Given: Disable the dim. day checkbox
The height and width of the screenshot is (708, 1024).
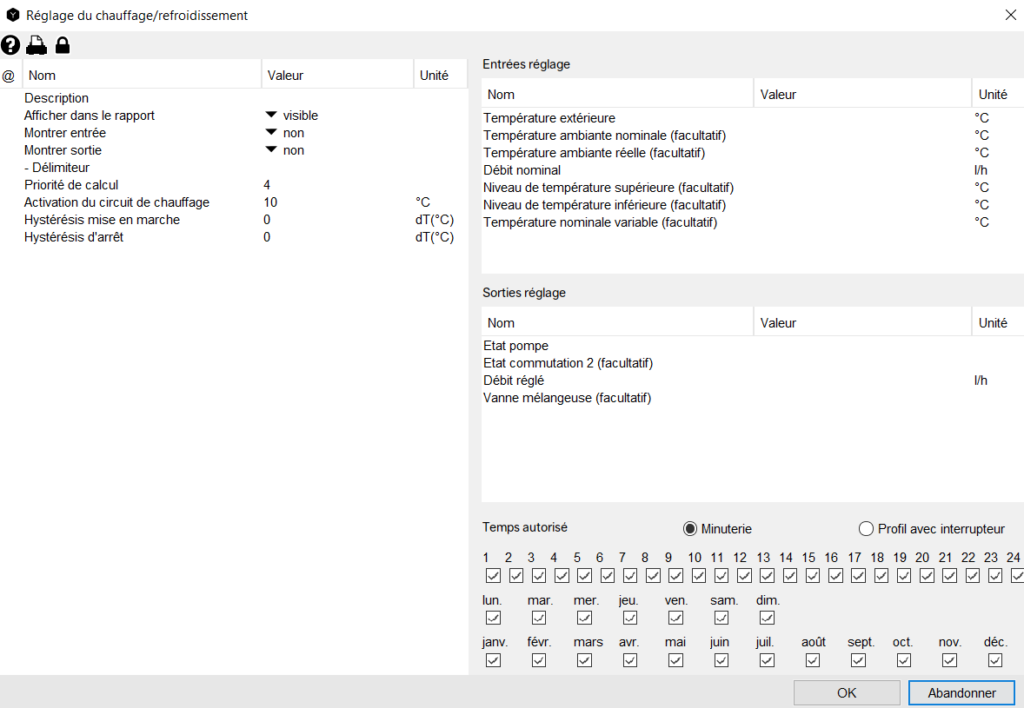Looking at the screenshot, I should click(767, 618).
